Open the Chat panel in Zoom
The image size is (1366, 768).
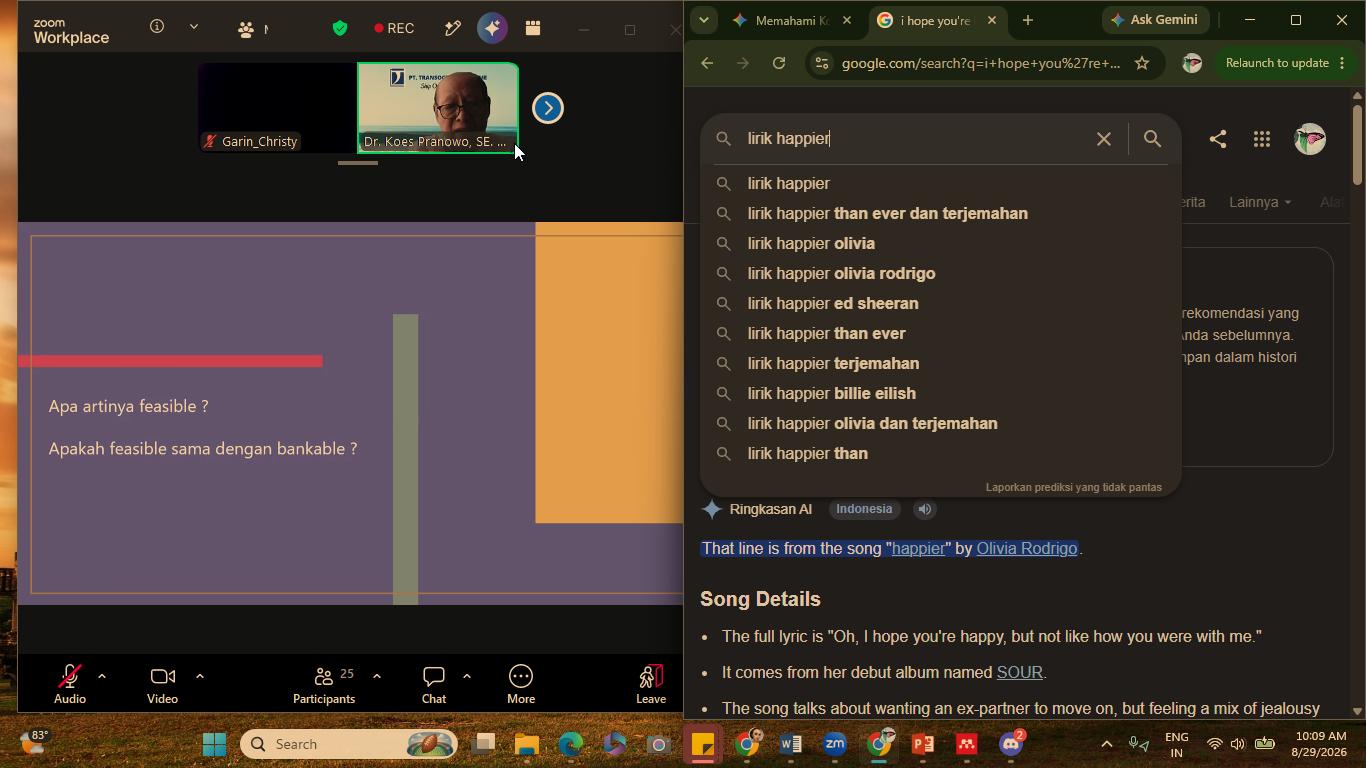pos(434,685)
